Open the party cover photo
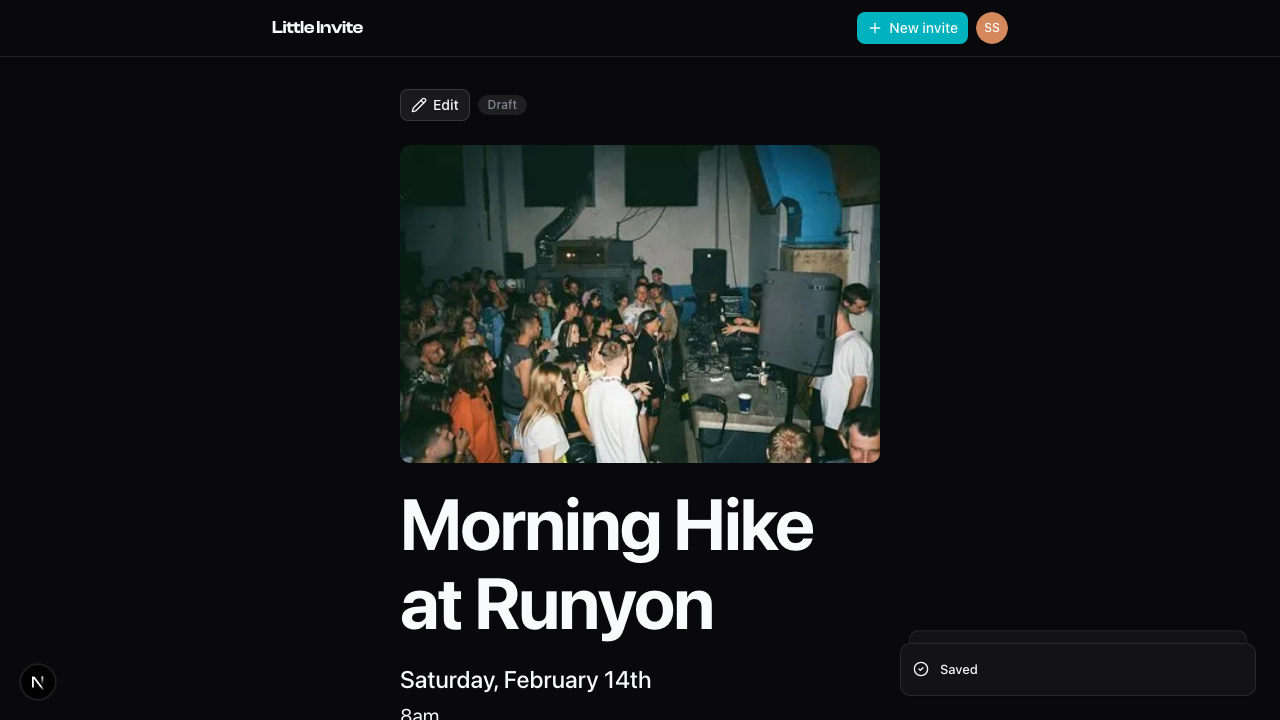The width and height of the screenshot is (1280, 720). click(x=640, y=304)
